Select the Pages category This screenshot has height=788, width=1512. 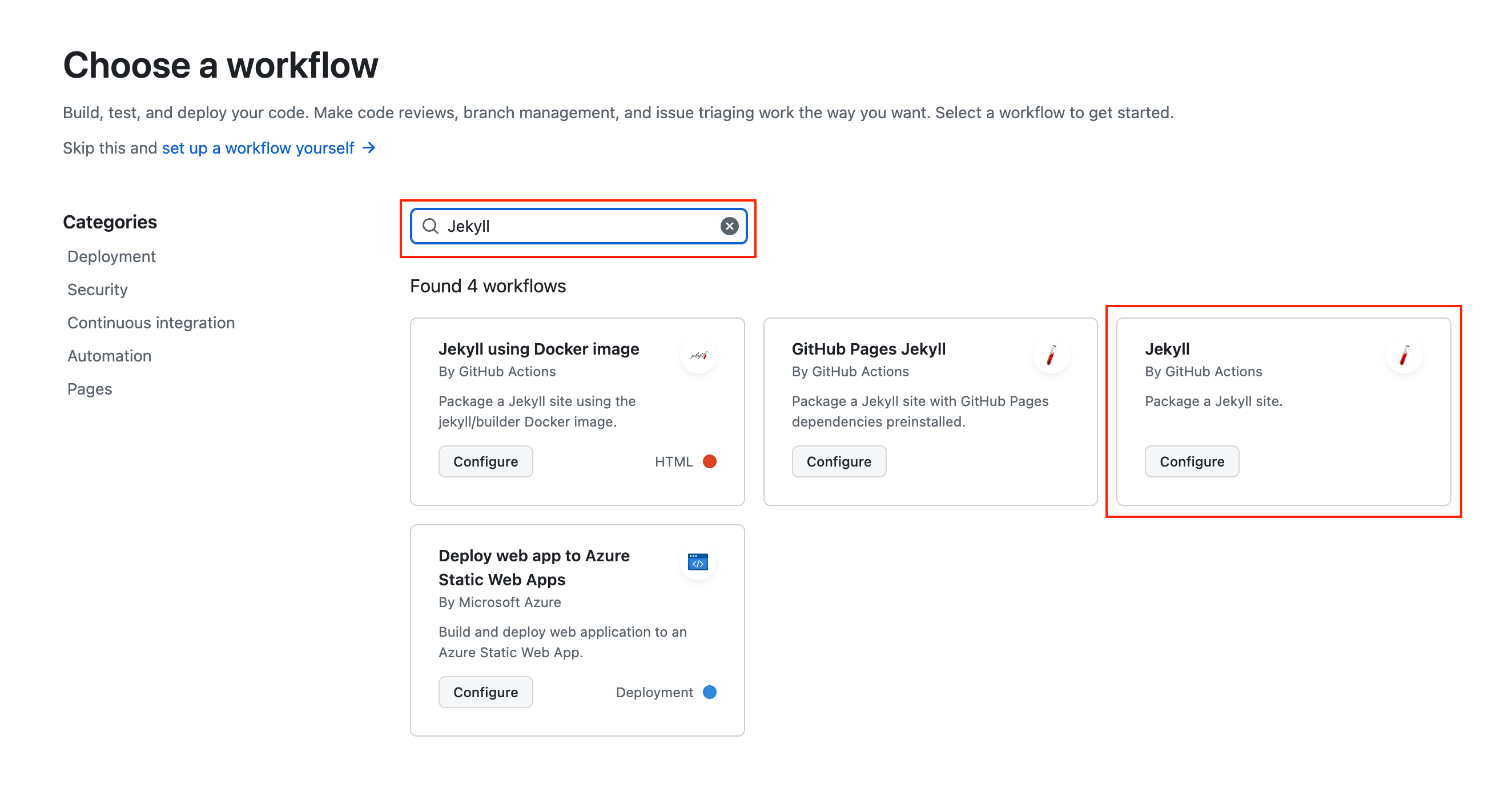(89, 389)
